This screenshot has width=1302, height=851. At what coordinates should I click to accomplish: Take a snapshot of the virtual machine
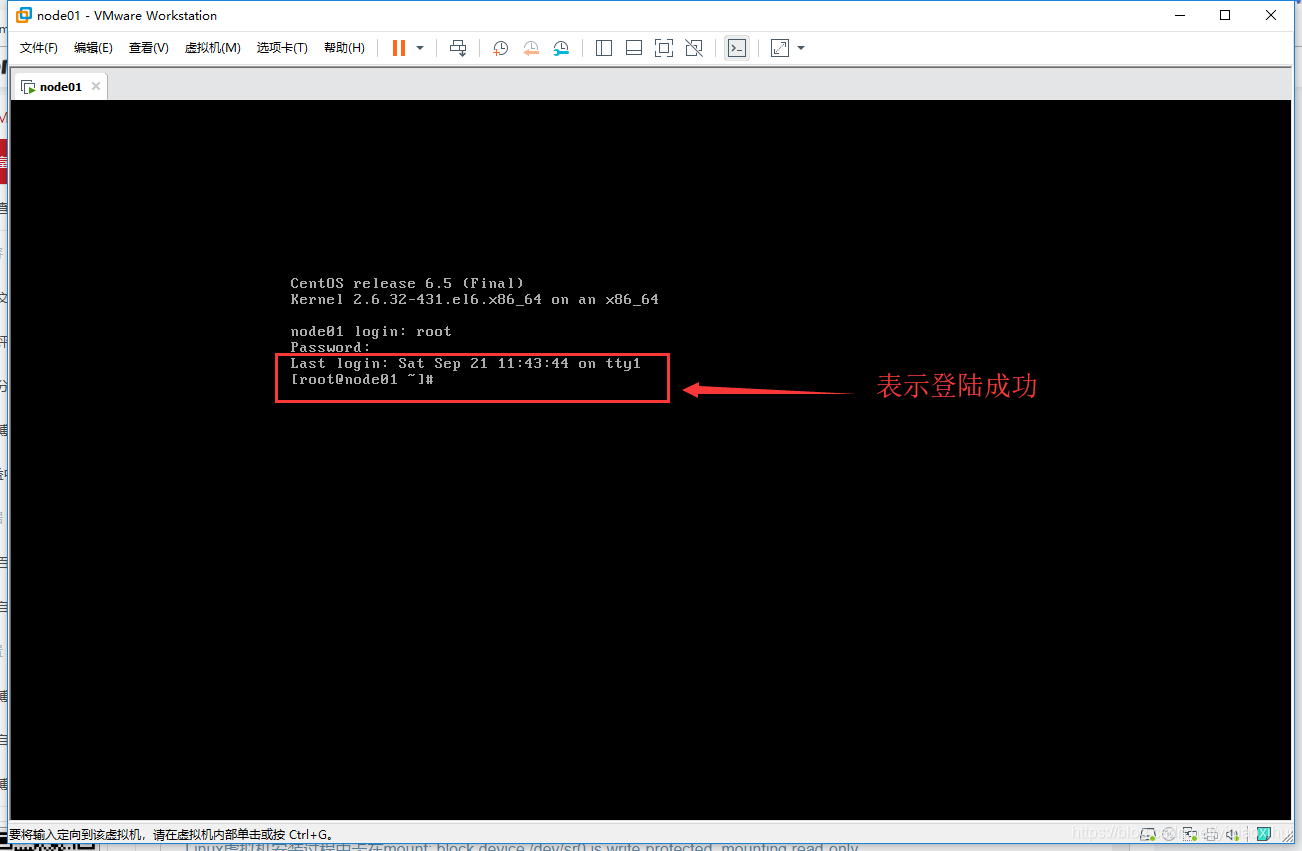(x=501, y=48)
